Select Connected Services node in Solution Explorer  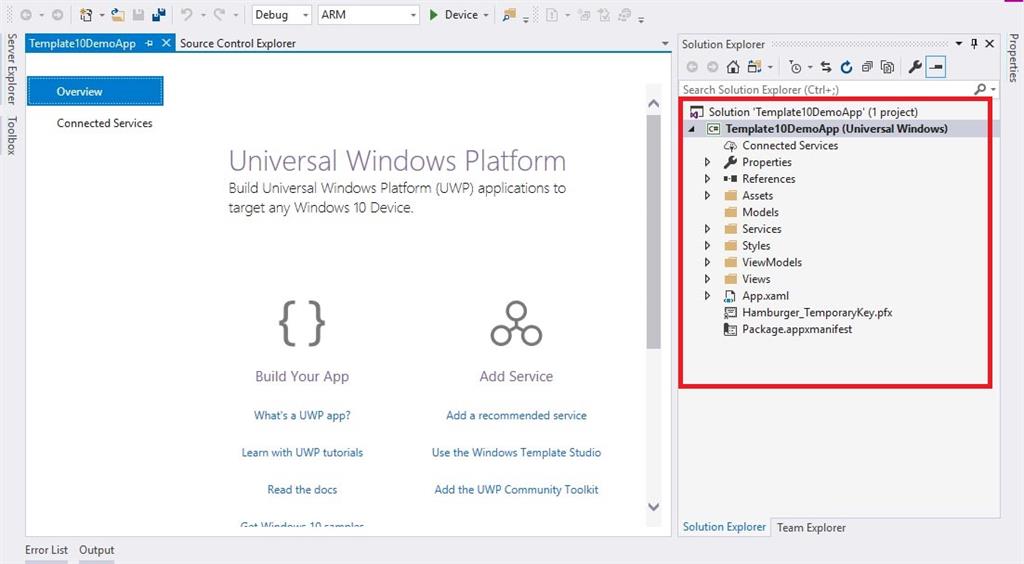[790, 145]
